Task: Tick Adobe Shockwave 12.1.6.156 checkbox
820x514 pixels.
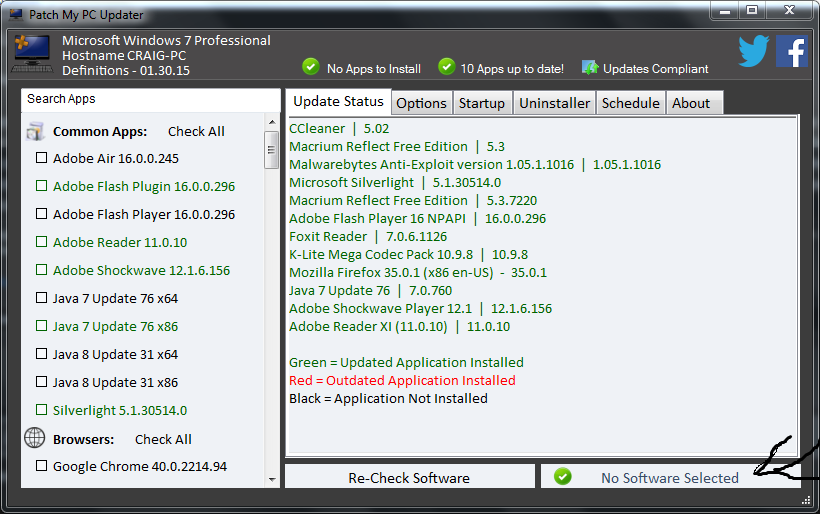Action: pos(41,270)
